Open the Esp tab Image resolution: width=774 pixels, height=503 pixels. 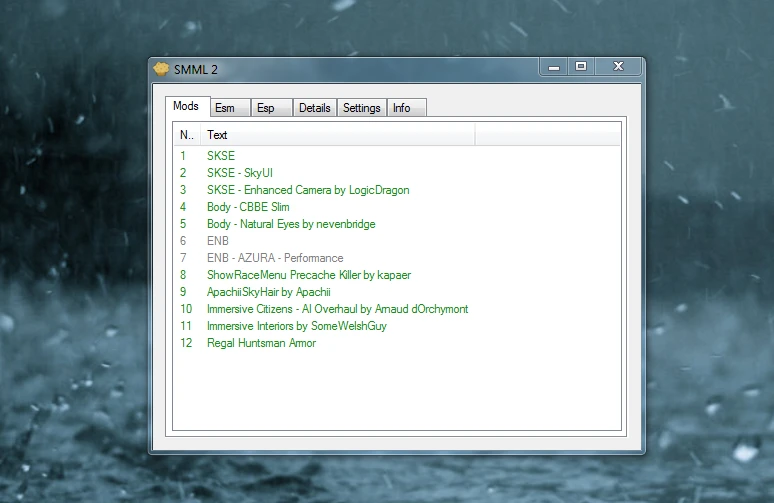[266, 108]
